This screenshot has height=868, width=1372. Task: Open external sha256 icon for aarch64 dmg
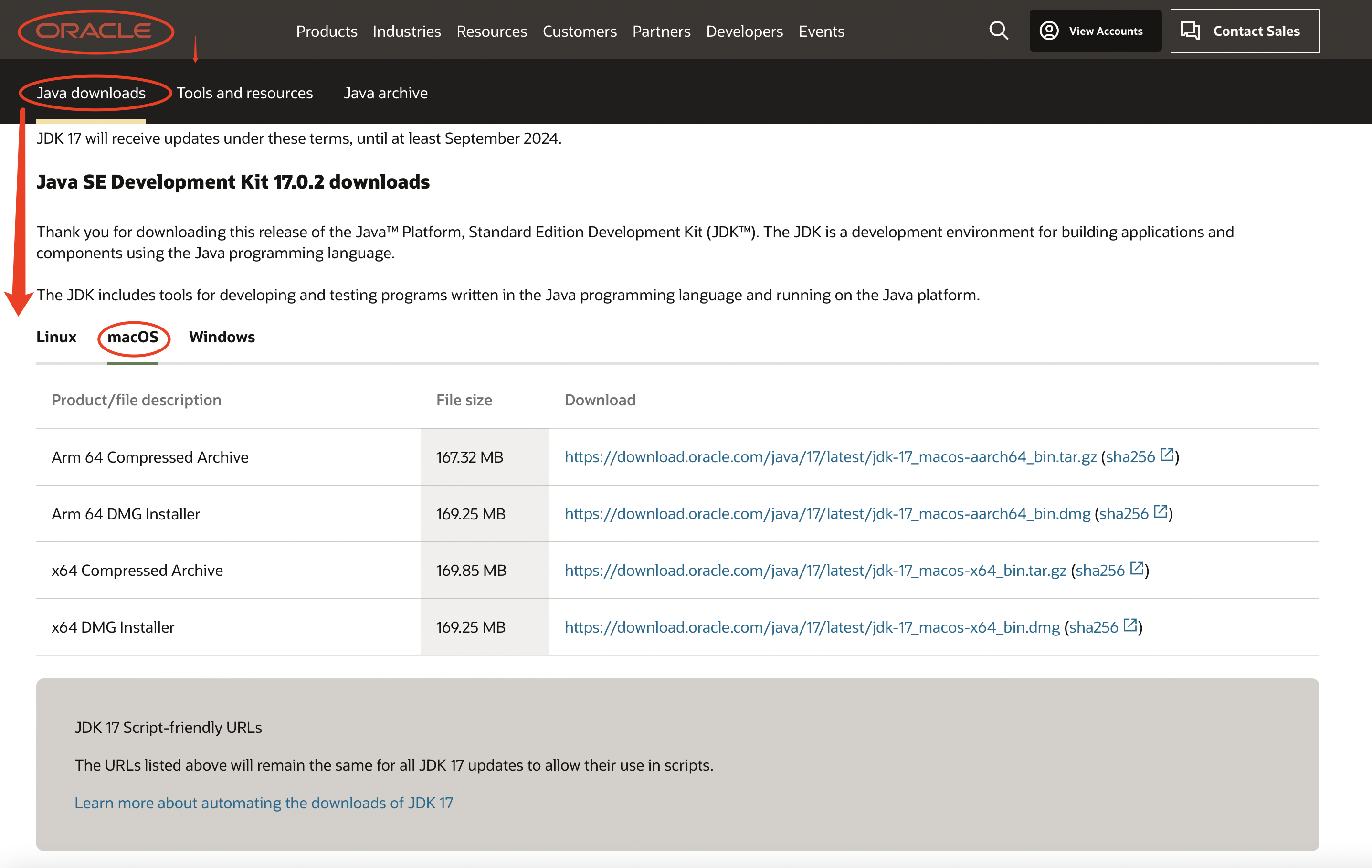point(1160,512)
